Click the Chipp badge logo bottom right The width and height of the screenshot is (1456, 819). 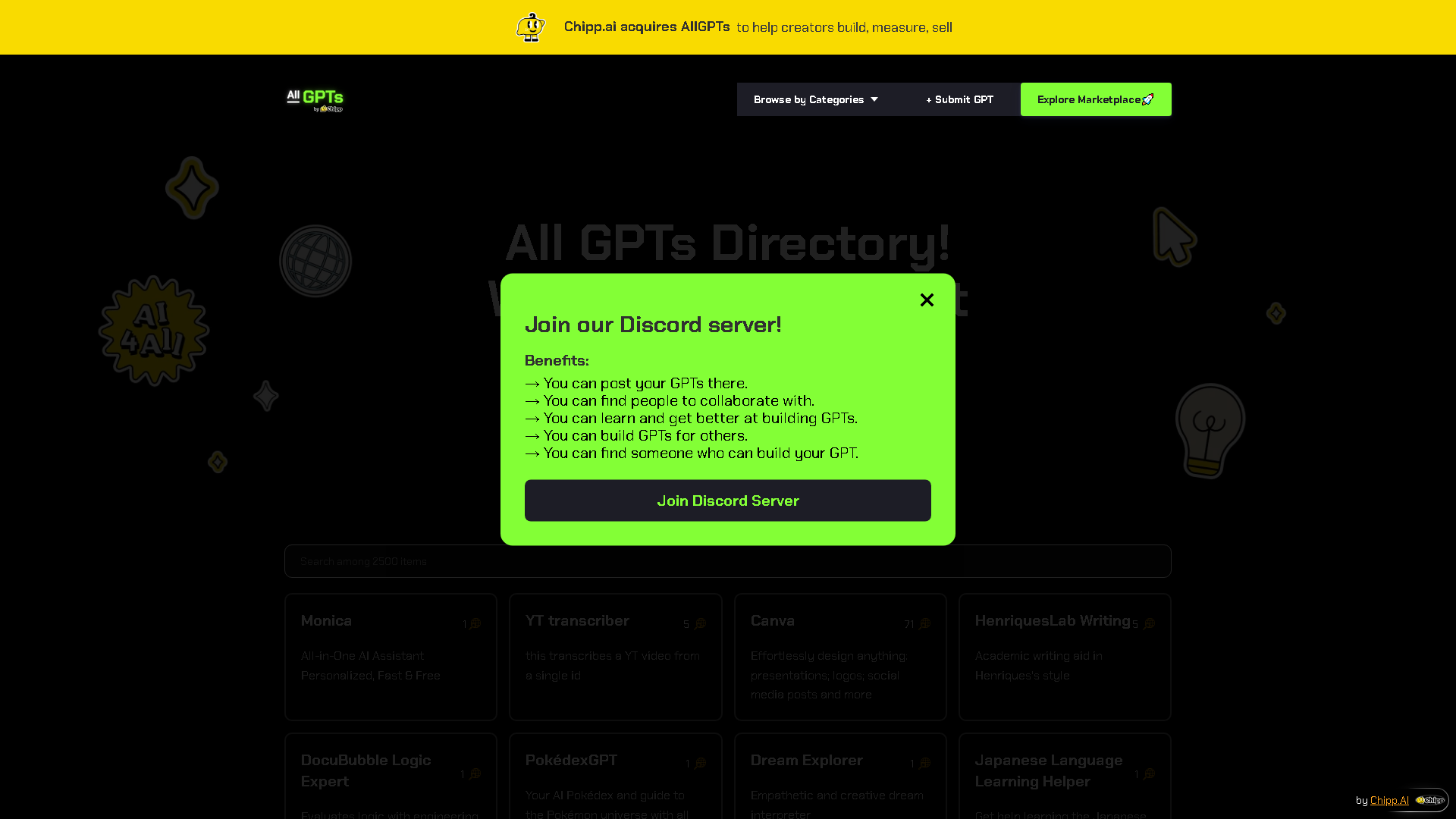(x=1430, y=800)
